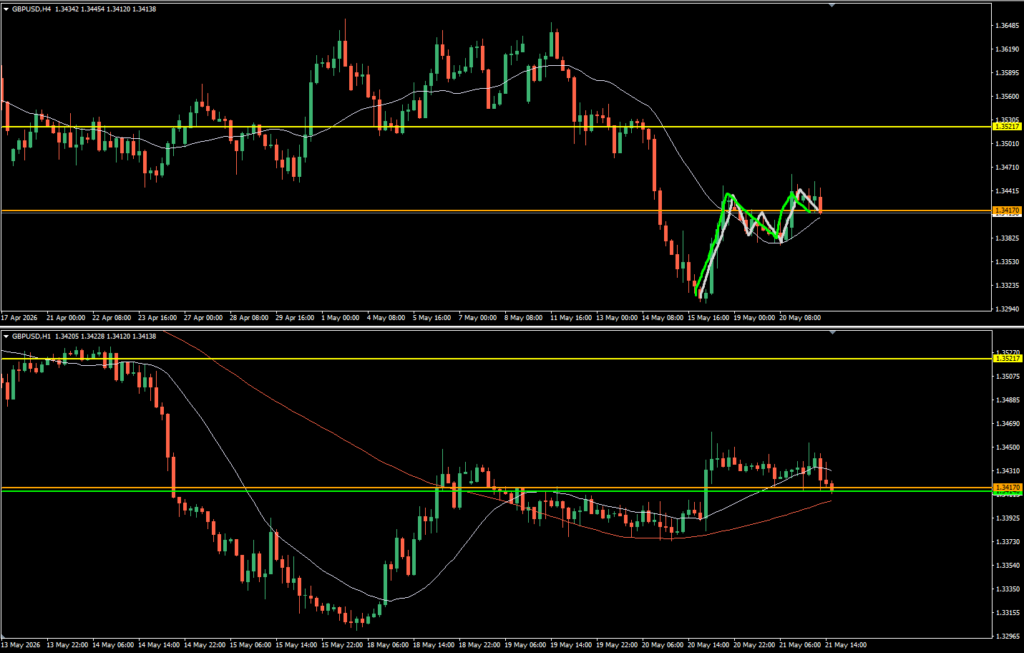Click the 1.33825 price scale label
This screenshot has height=653, width=1024.
(x=1007, y=238)
